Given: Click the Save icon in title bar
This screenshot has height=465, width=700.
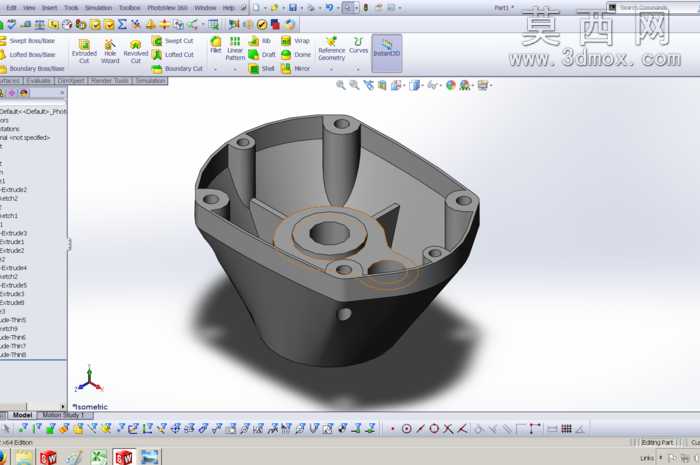Looking at the screenshot, I should [x=292, y=8].
